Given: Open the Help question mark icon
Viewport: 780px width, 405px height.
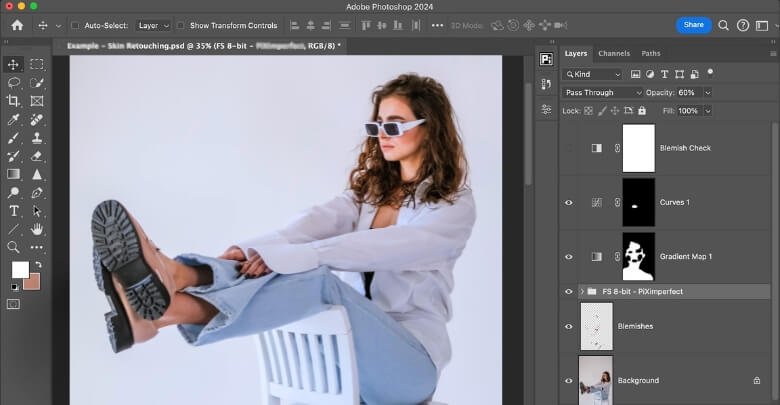Looking at the screenshot, I should (x=743, y=25).
